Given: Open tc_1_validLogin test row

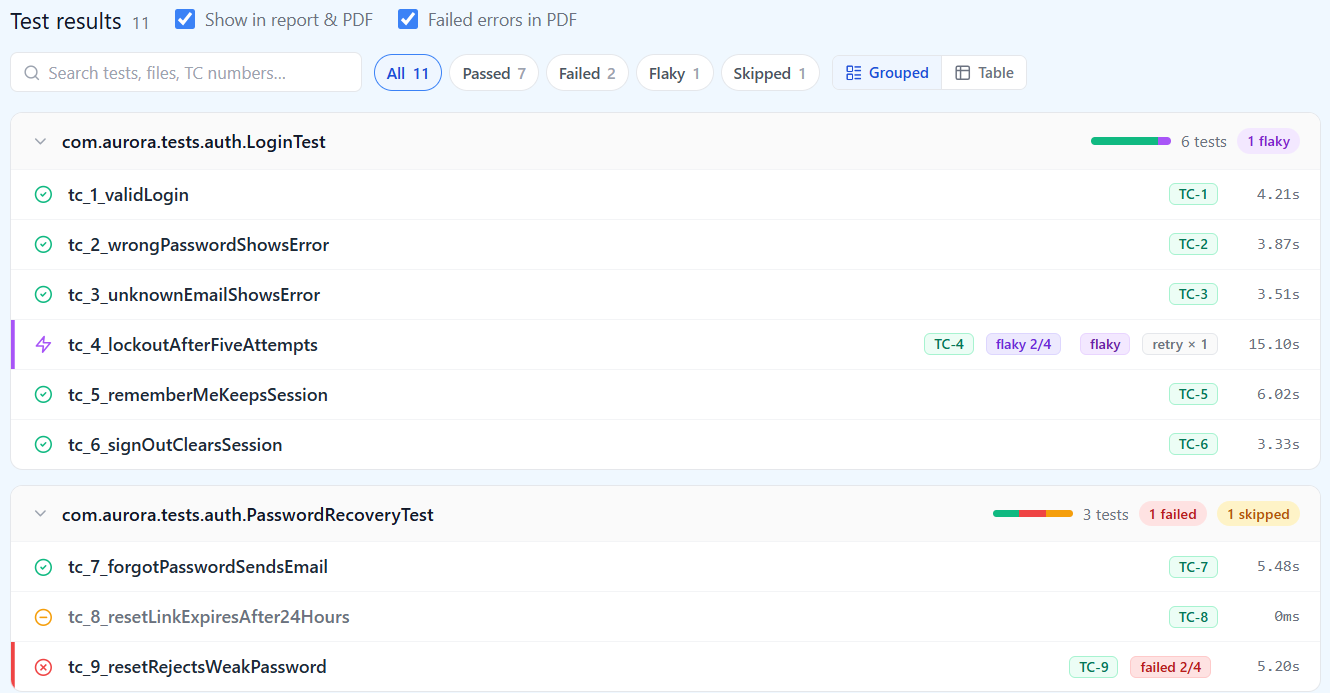Looking at the screenshot, I should point(665,195).
